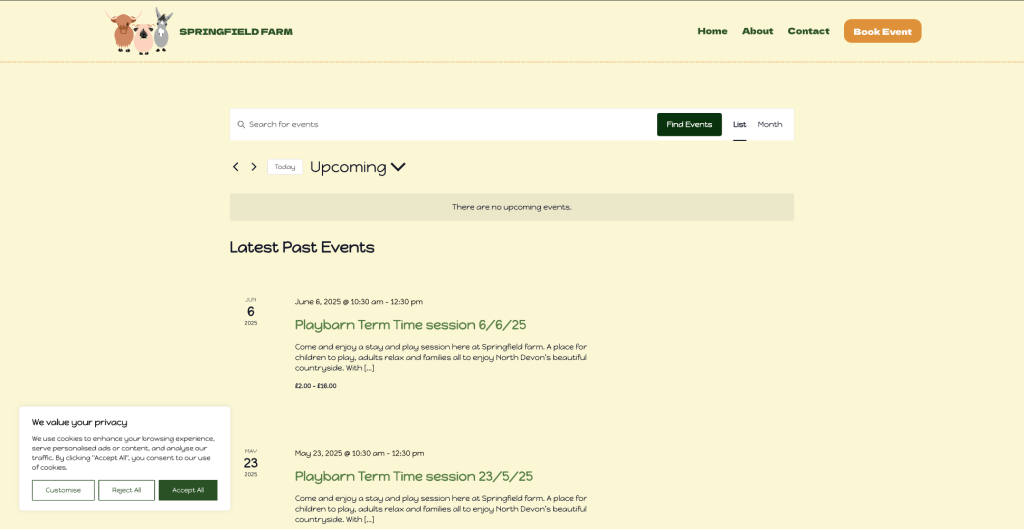Click the Springfield Farm site title
This screenshot has height=529, width=1024.
point(236,31)
